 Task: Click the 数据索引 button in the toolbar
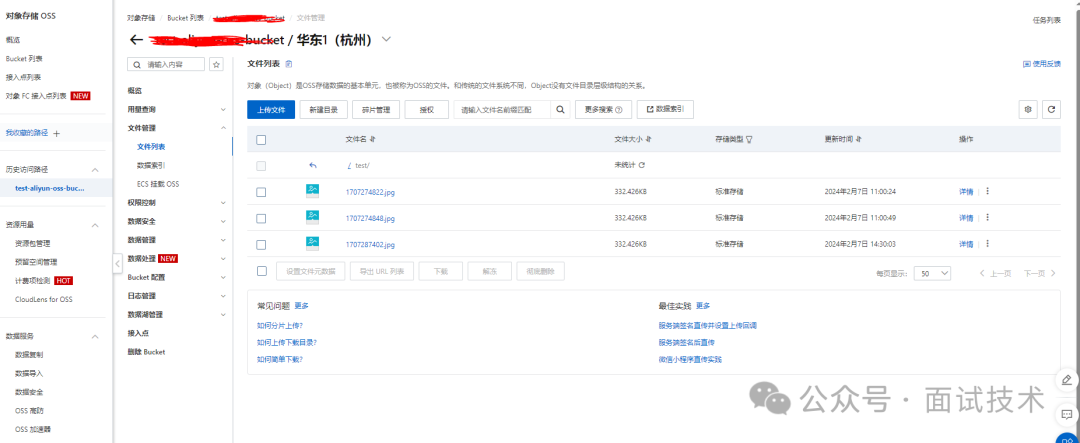[665, 110]
